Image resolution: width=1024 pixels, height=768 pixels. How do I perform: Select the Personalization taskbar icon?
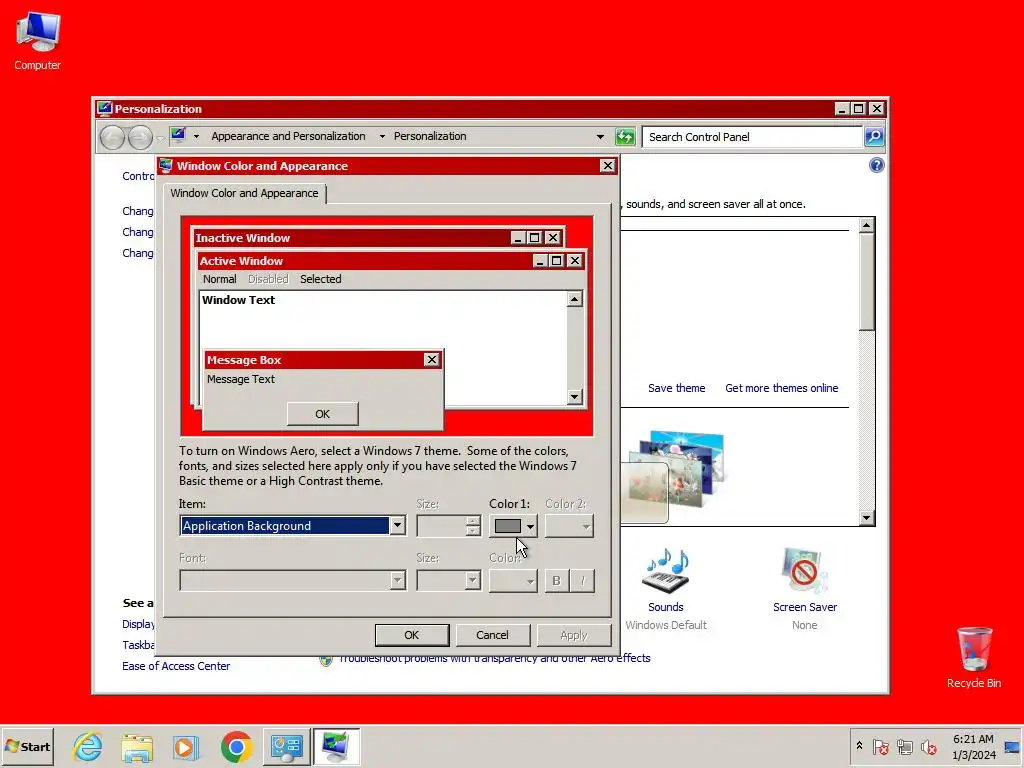(336, 746)
